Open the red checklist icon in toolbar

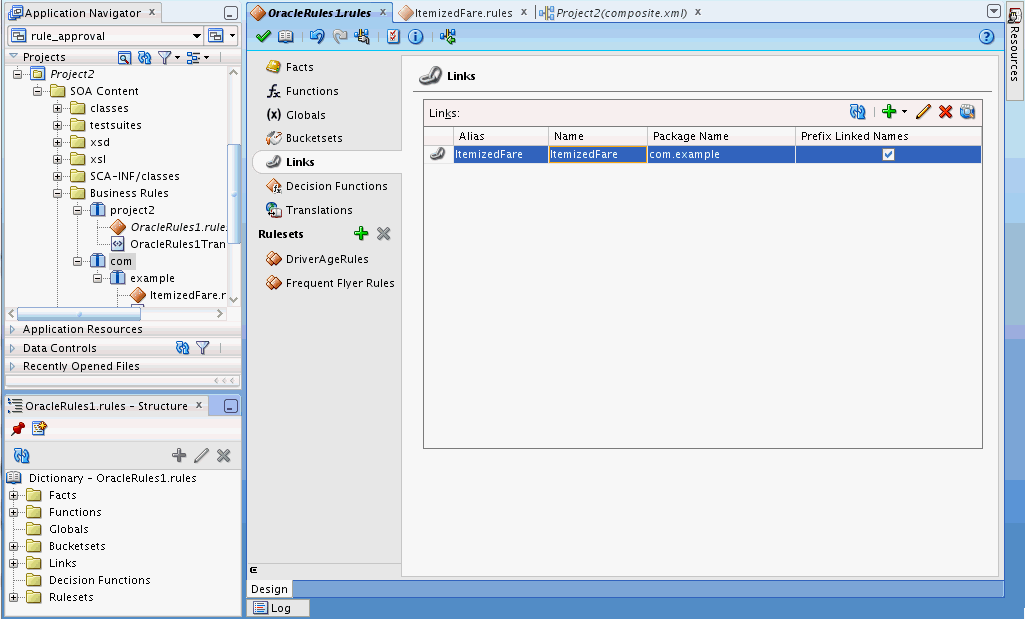tap(393, 37)
